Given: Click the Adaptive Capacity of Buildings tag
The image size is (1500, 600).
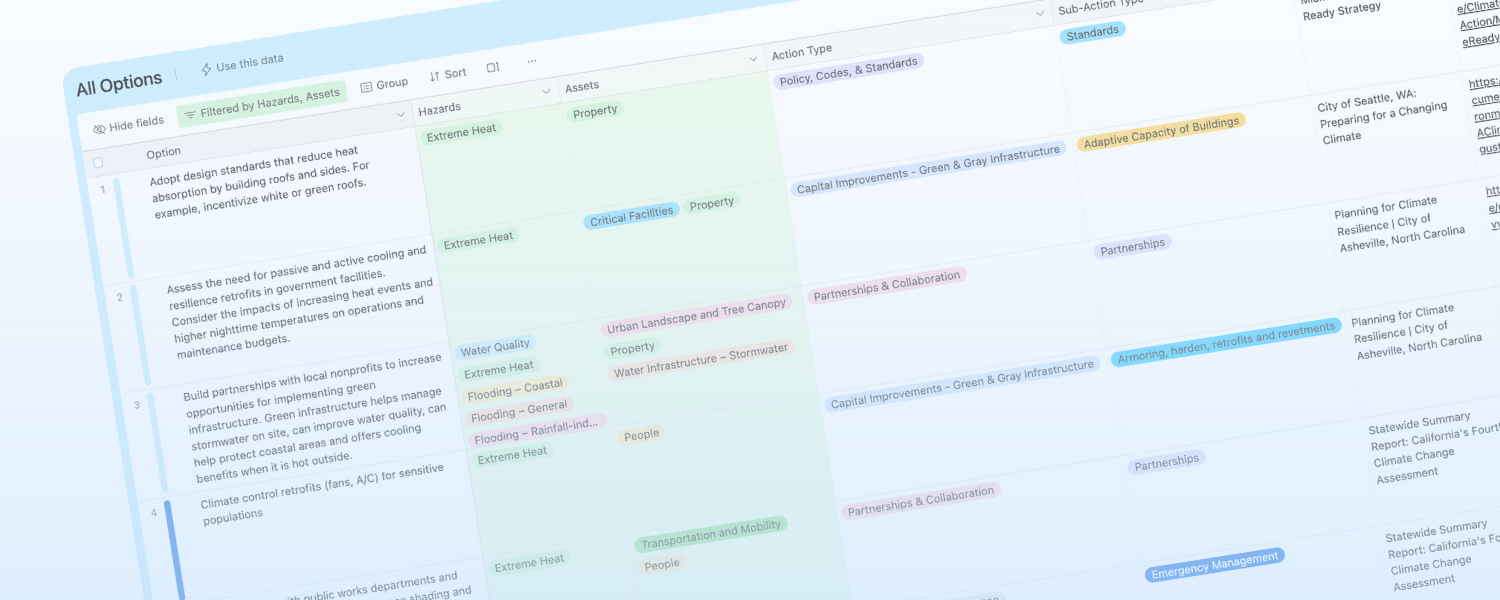Looking at the screenshot, I should tap(1161, 131).
